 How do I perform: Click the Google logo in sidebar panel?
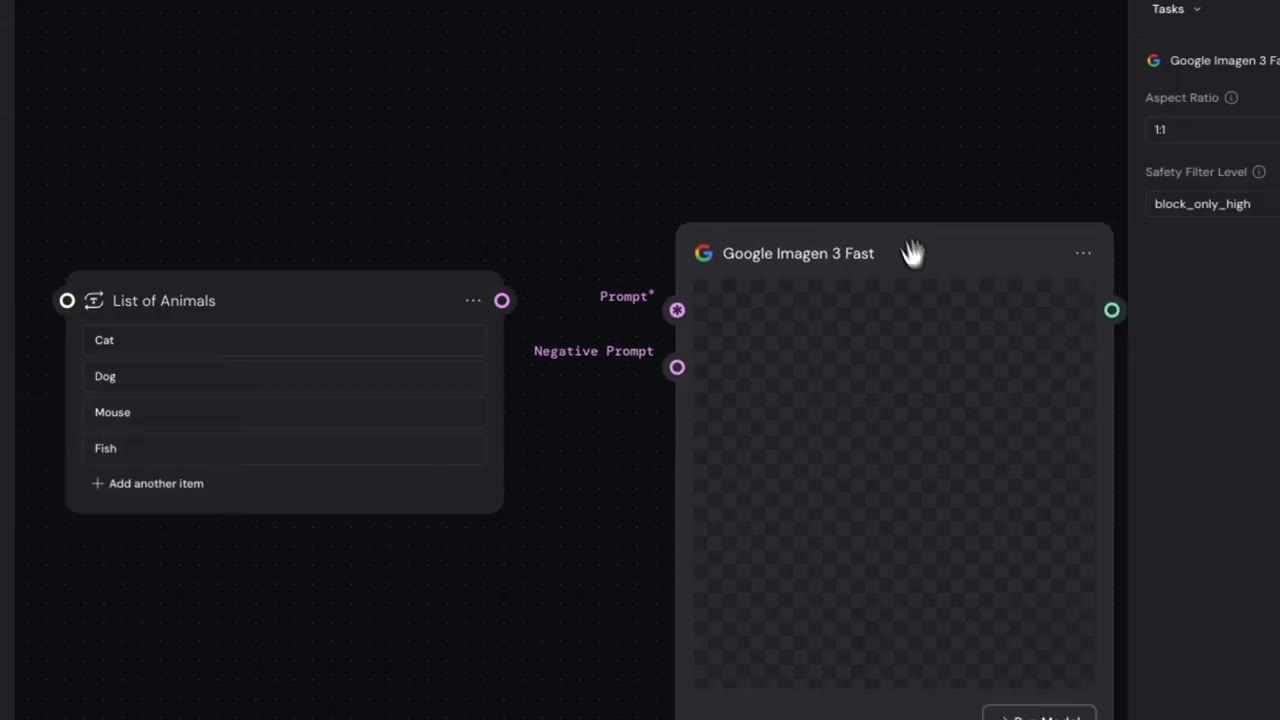coord(1153,60)
